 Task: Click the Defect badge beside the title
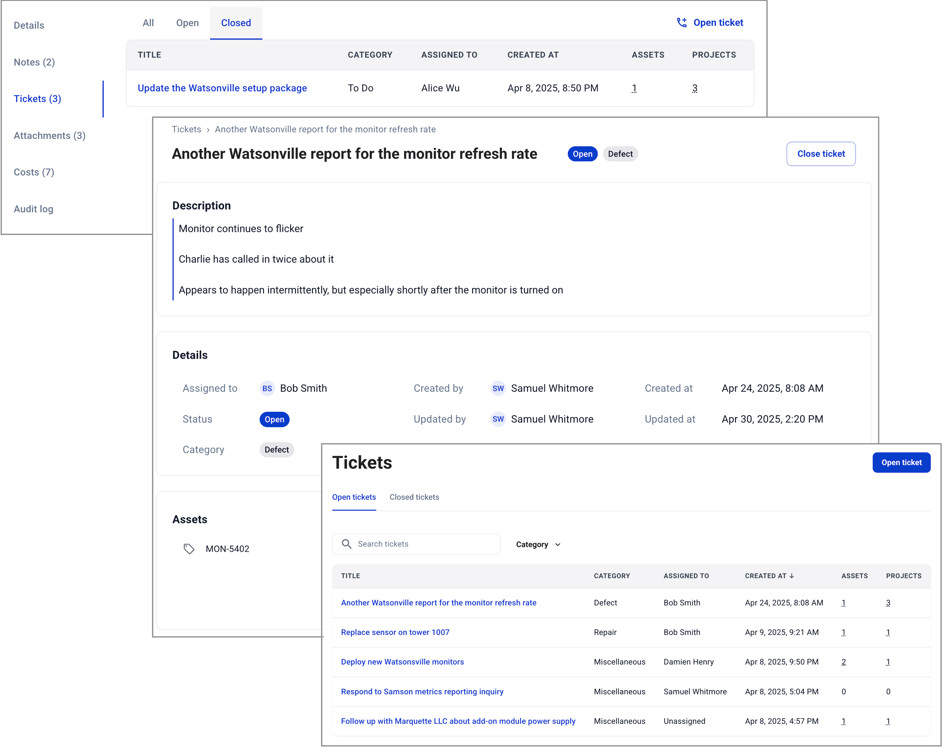click(x=620, y=154)
